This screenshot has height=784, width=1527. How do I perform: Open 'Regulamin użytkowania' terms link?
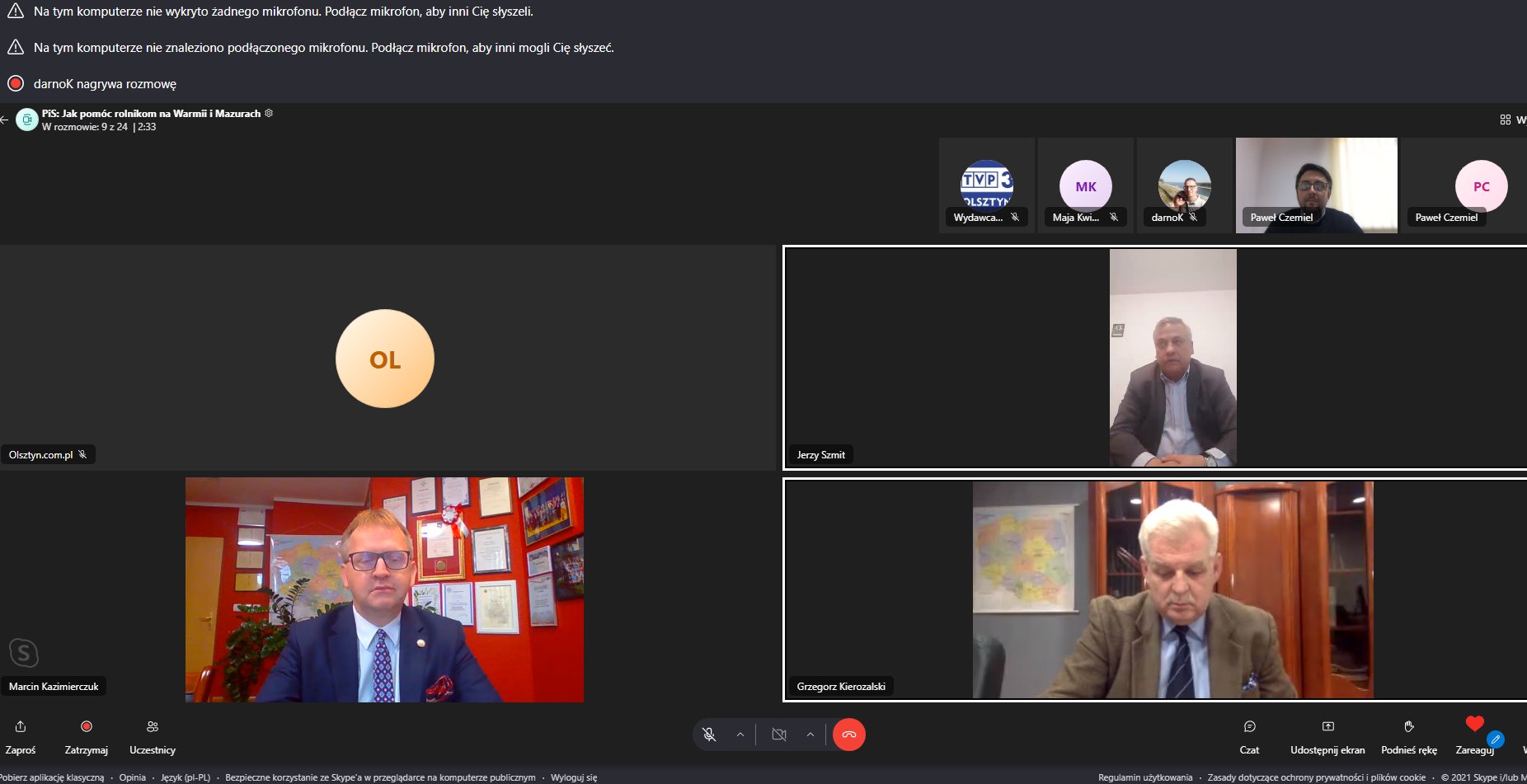1145,777
